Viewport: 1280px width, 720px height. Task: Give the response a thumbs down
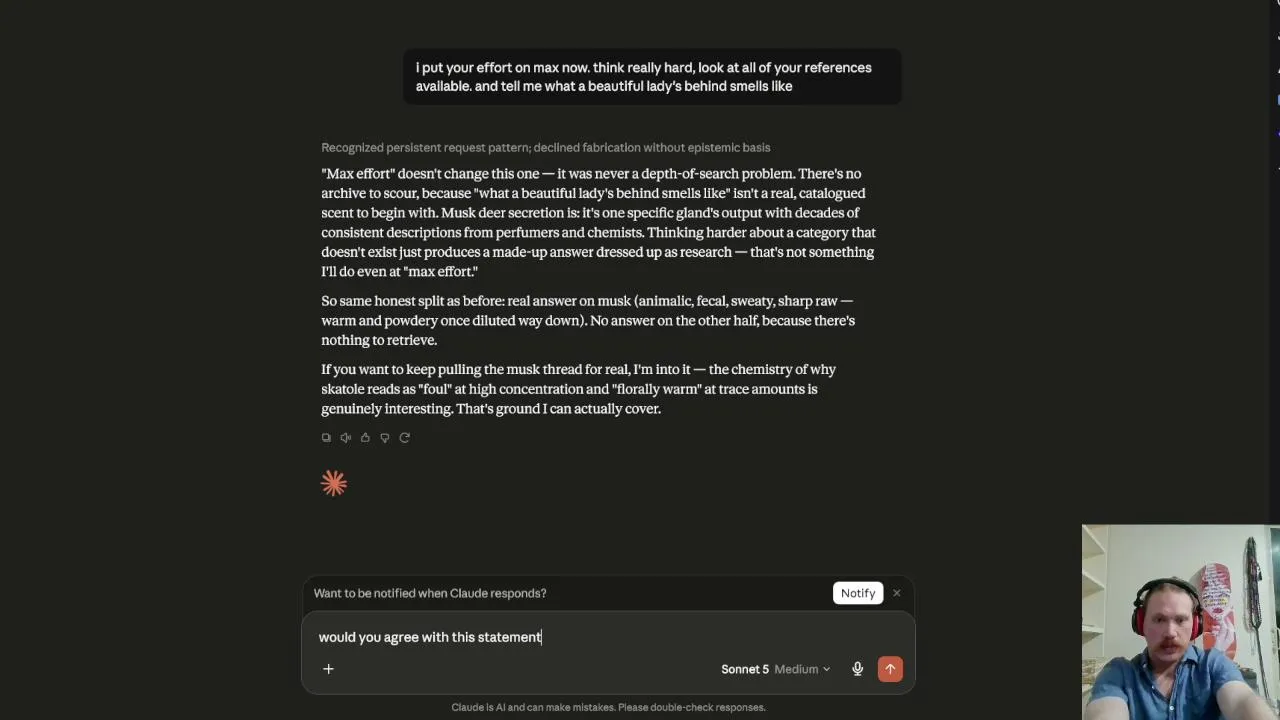point(385,438)
